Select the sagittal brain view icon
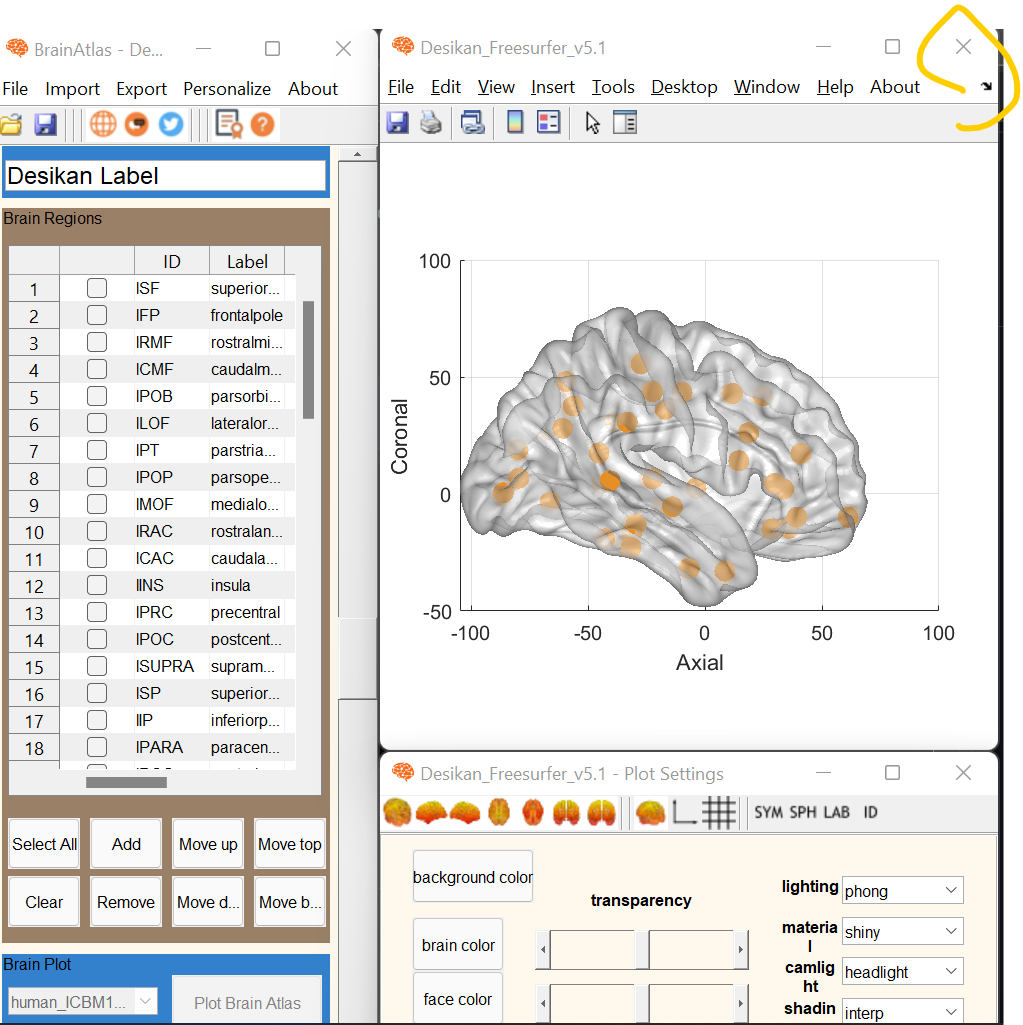Screen dimensions: 1023x1025 click(431, 813)
